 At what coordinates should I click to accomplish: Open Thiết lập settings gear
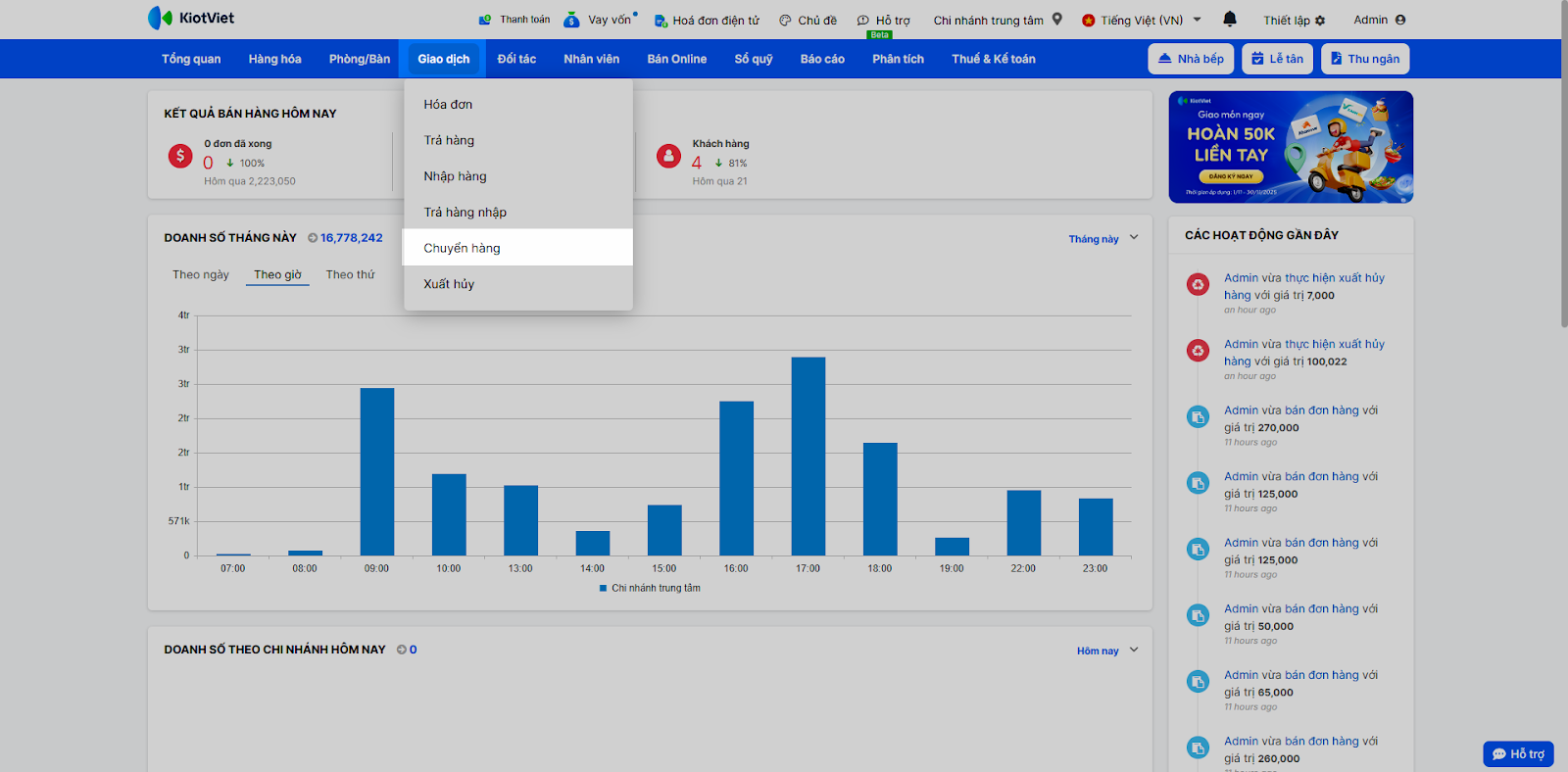point(1295,20)
